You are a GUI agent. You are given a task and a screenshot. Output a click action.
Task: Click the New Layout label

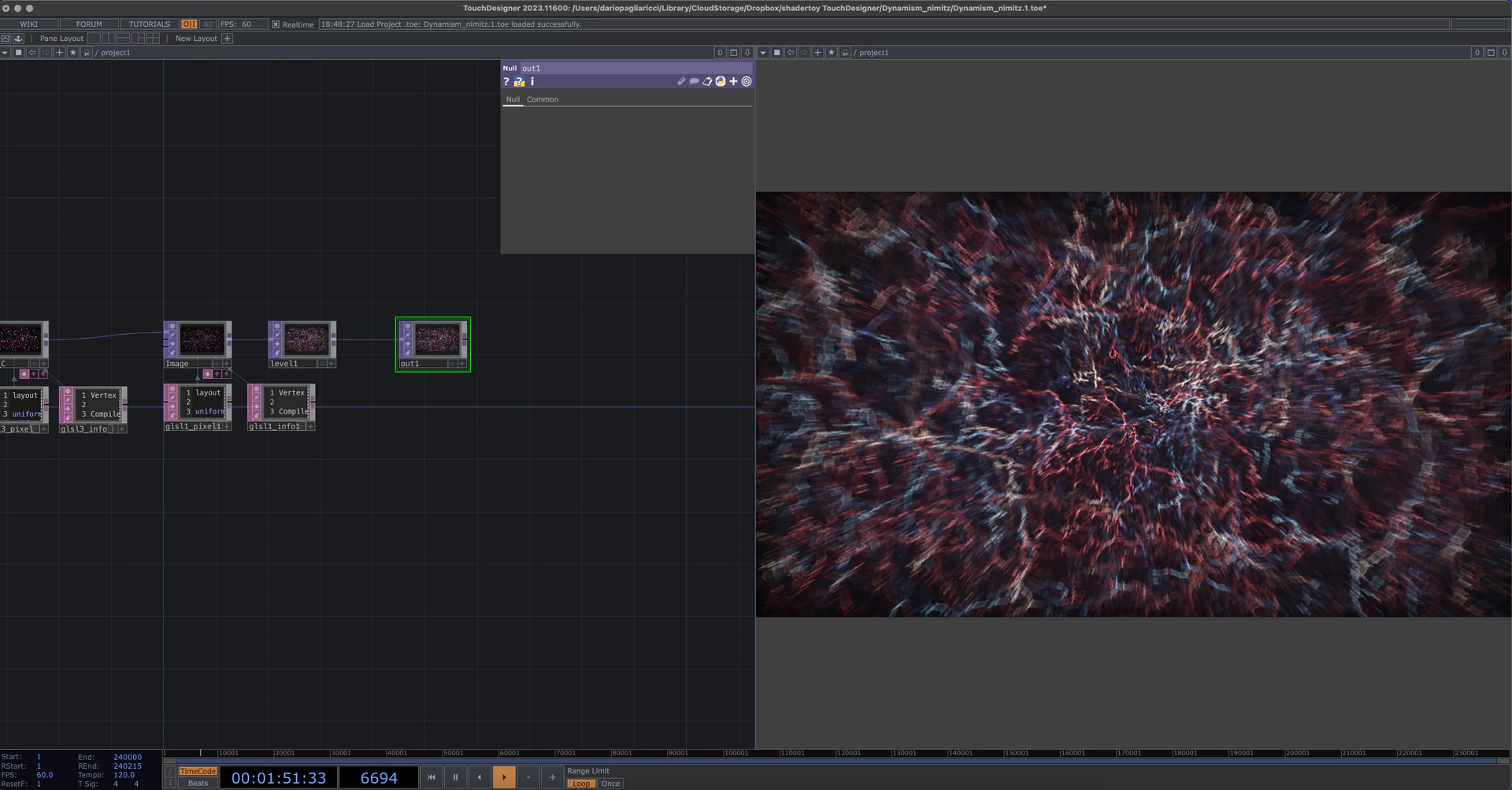(x=196, y=38)
